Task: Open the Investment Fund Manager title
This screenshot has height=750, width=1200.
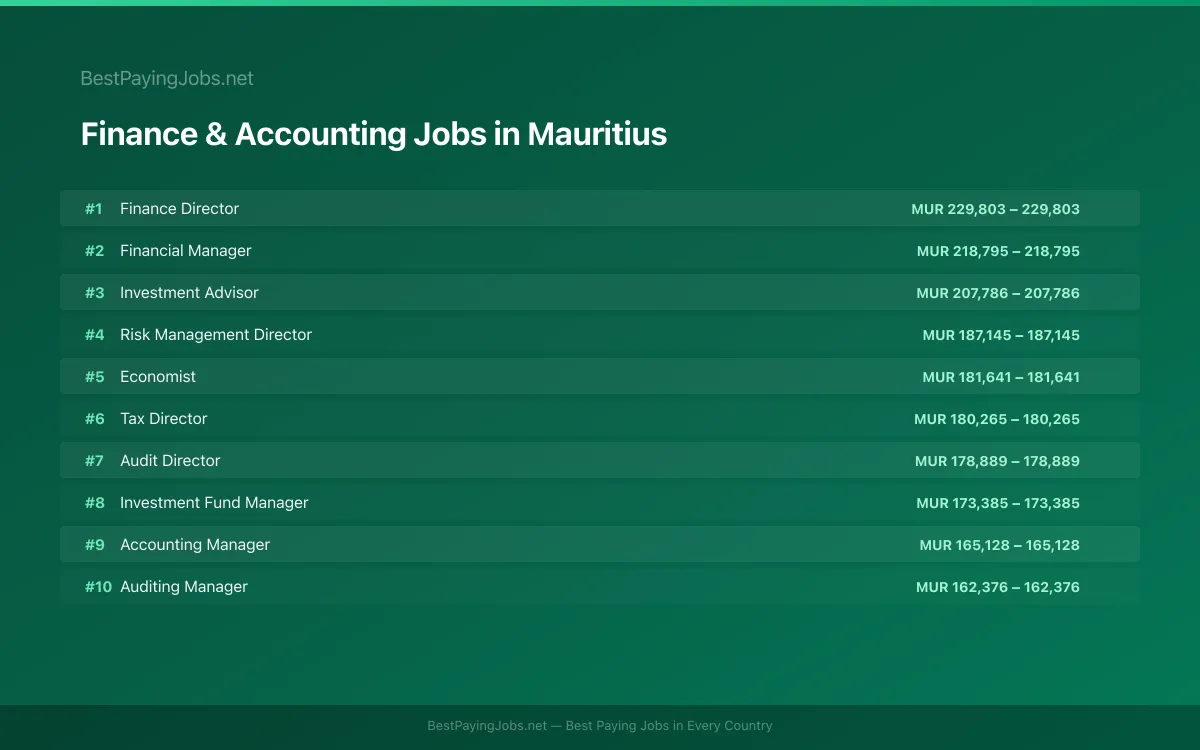Action: point(214,503)
